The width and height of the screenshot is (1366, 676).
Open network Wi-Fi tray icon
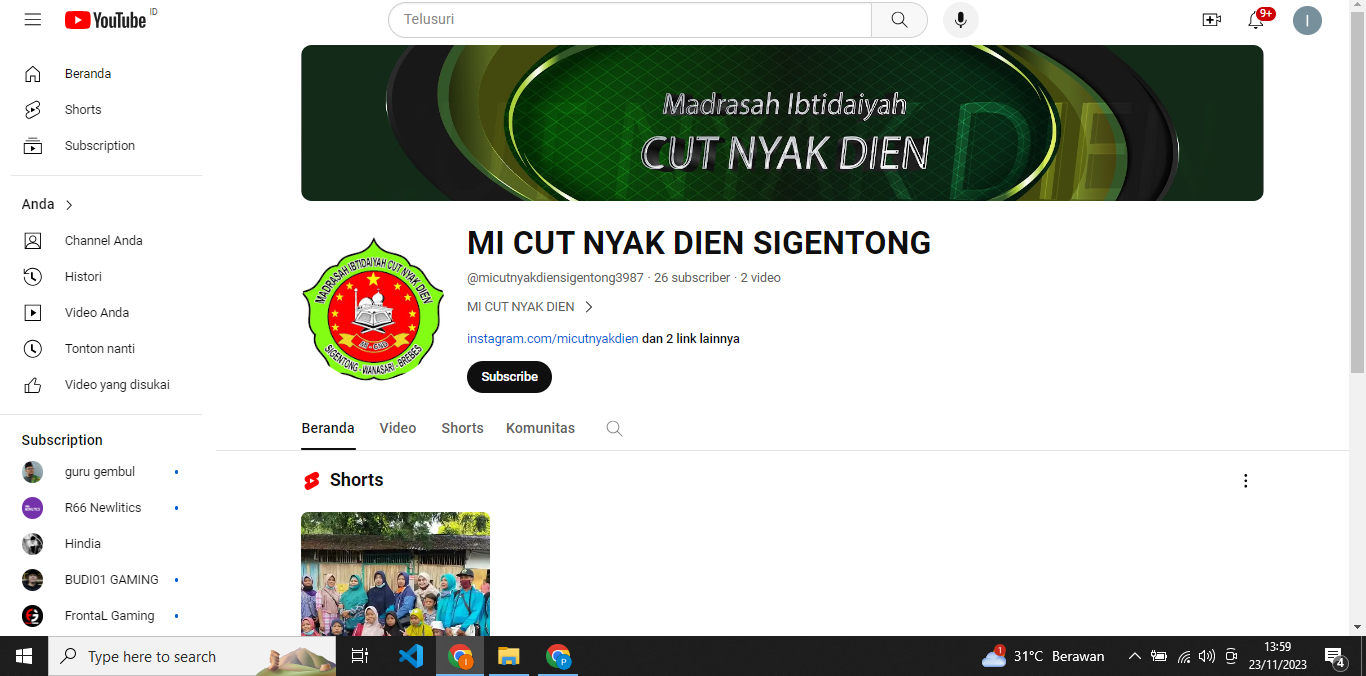1184,656
